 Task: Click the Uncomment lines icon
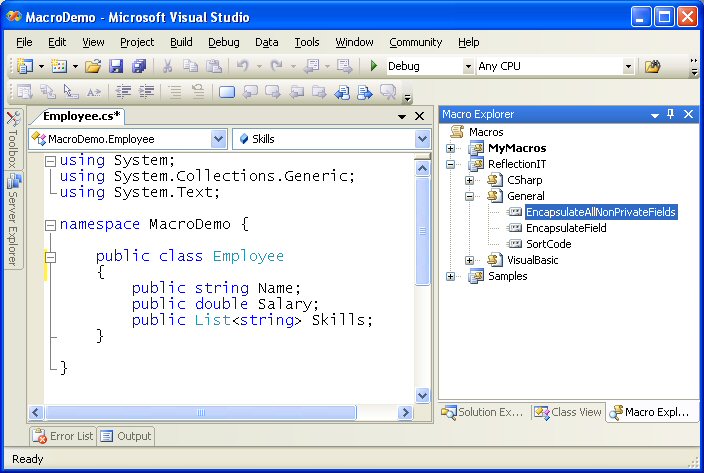point(198,92)
